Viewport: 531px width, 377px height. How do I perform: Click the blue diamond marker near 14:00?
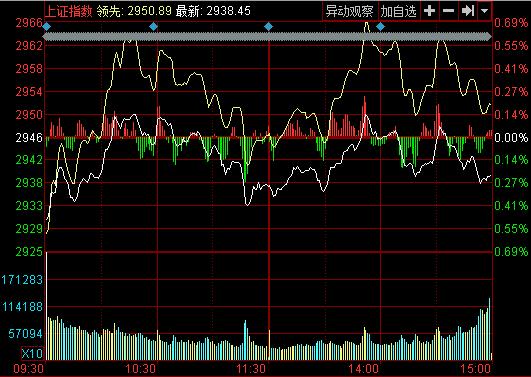(x=380, y=26)
